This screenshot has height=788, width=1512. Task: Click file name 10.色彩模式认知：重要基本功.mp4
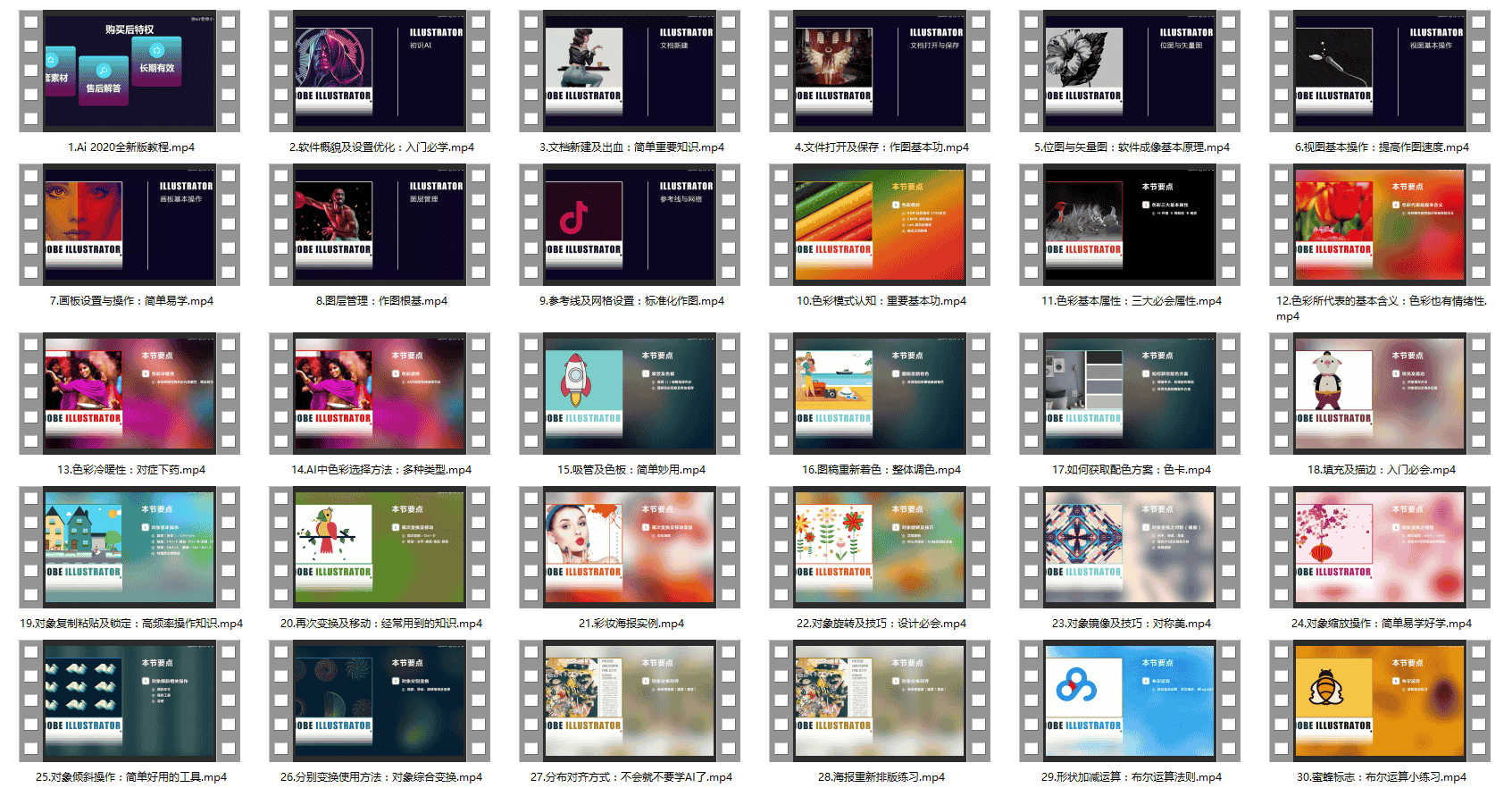881,301
